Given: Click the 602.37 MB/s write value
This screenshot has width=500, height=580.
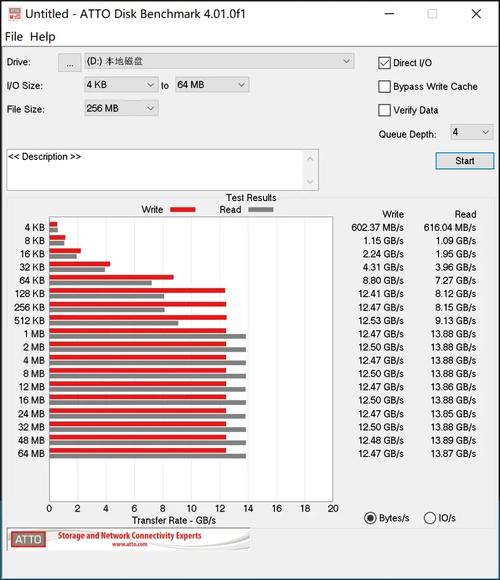Looking at the screenshot, I should (x=377, y=227).
